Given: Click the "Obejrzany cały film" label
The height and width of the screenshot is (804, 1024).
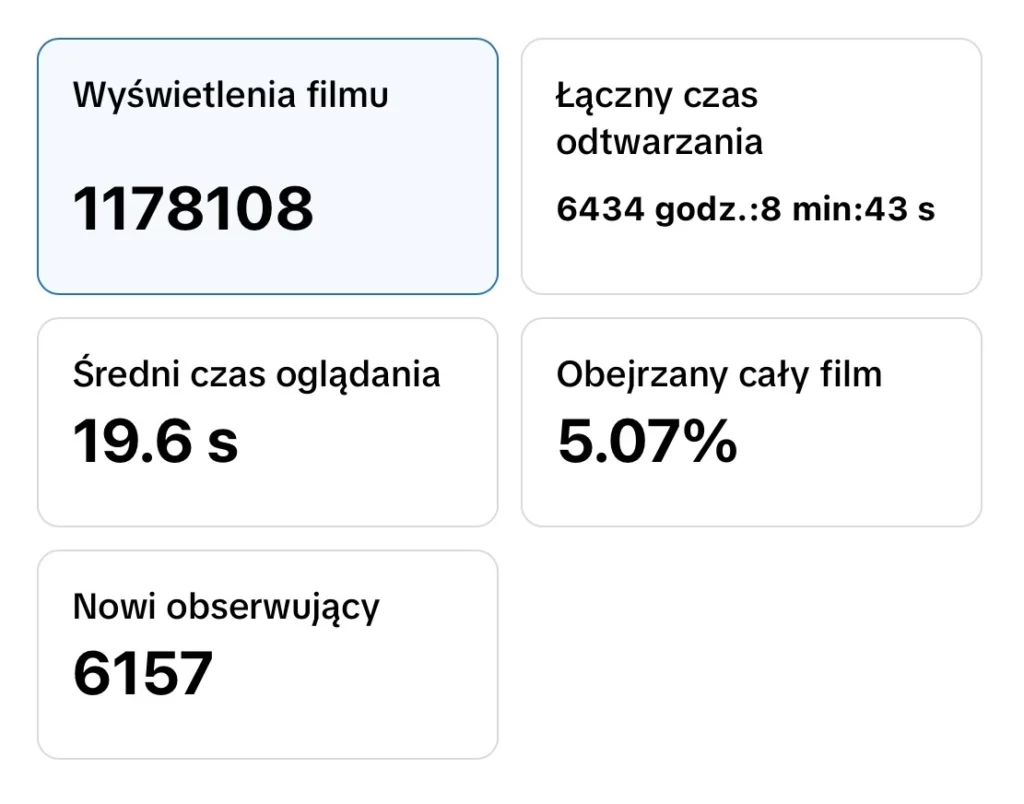Looking at the screenshot, I should pos(719,374).
